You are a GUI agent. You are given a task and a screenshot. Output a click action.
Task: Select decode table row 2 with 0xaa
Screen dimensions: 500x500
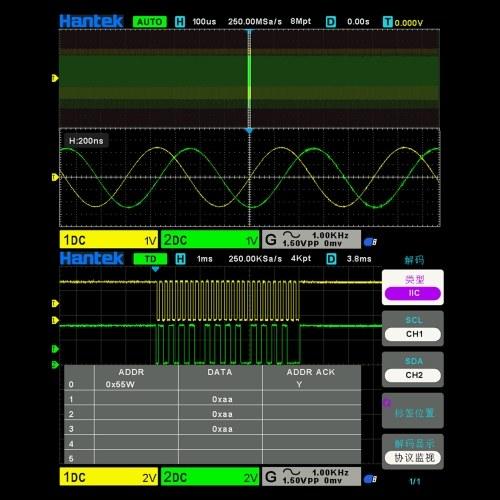coord(212,414)
